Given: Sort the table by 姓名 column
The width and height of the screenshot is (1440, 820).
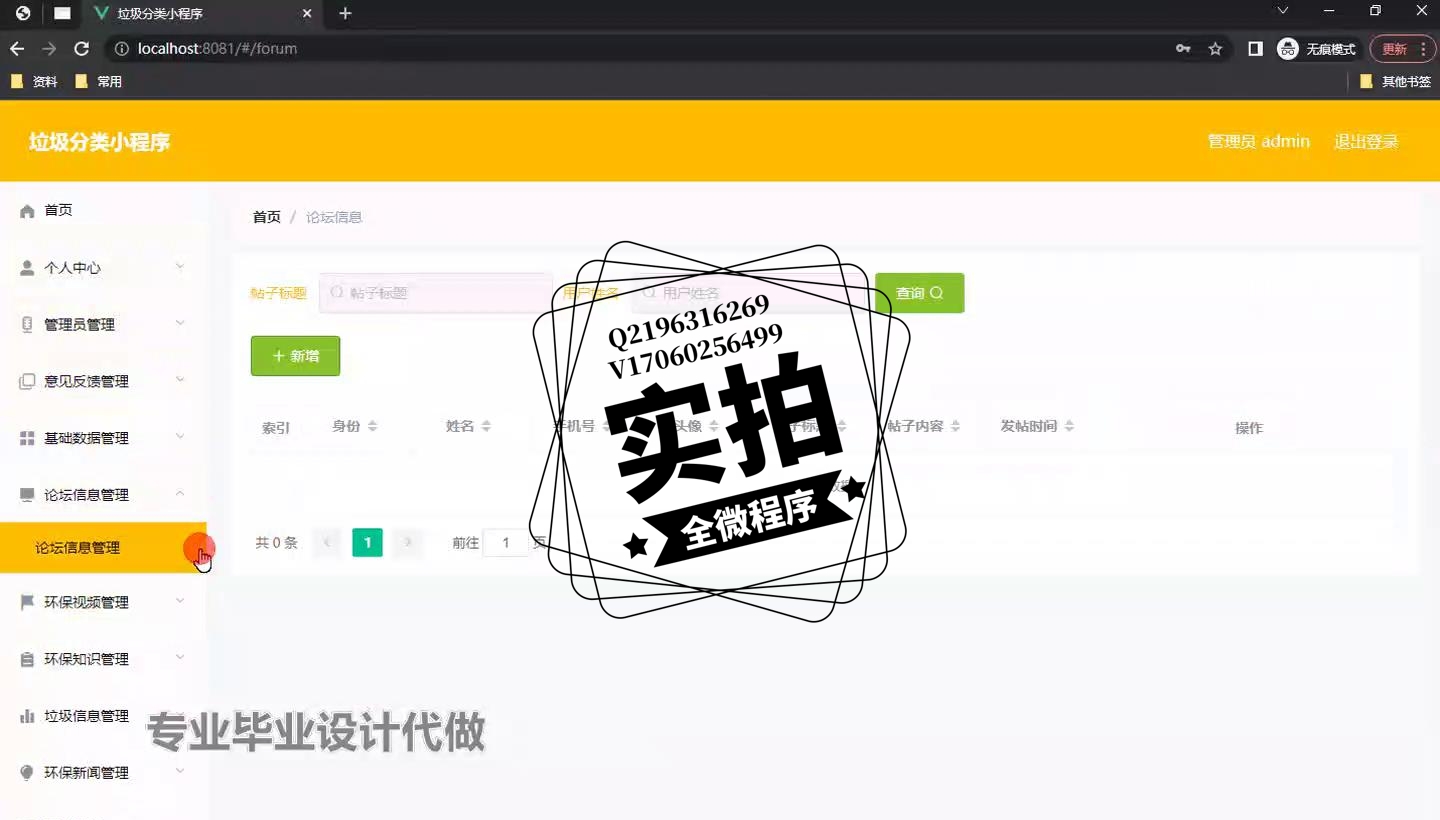Looking at the screenshot, I should [486, 426].
